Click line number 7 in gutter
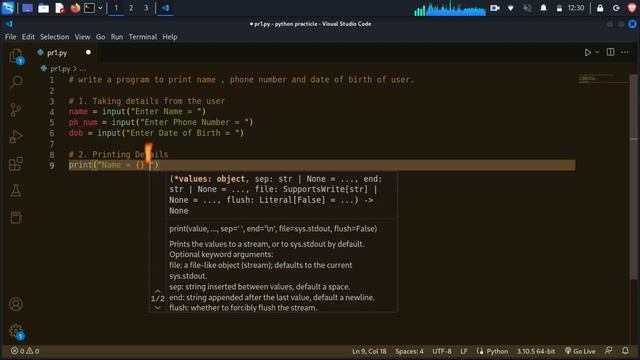 coord(51,144)
